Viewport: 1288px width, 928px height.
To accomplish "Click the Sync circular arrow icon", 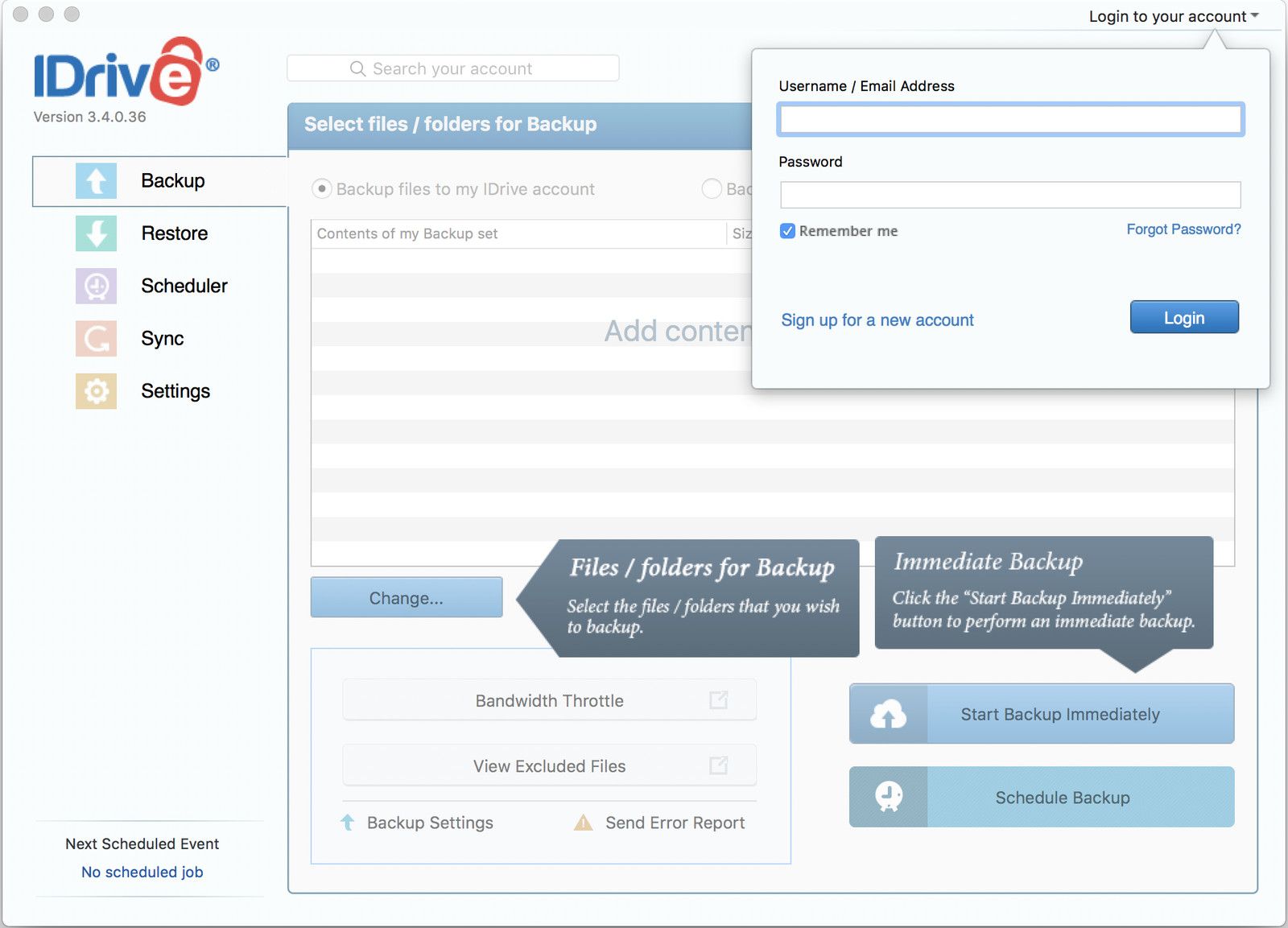I will tap(96, 339).
